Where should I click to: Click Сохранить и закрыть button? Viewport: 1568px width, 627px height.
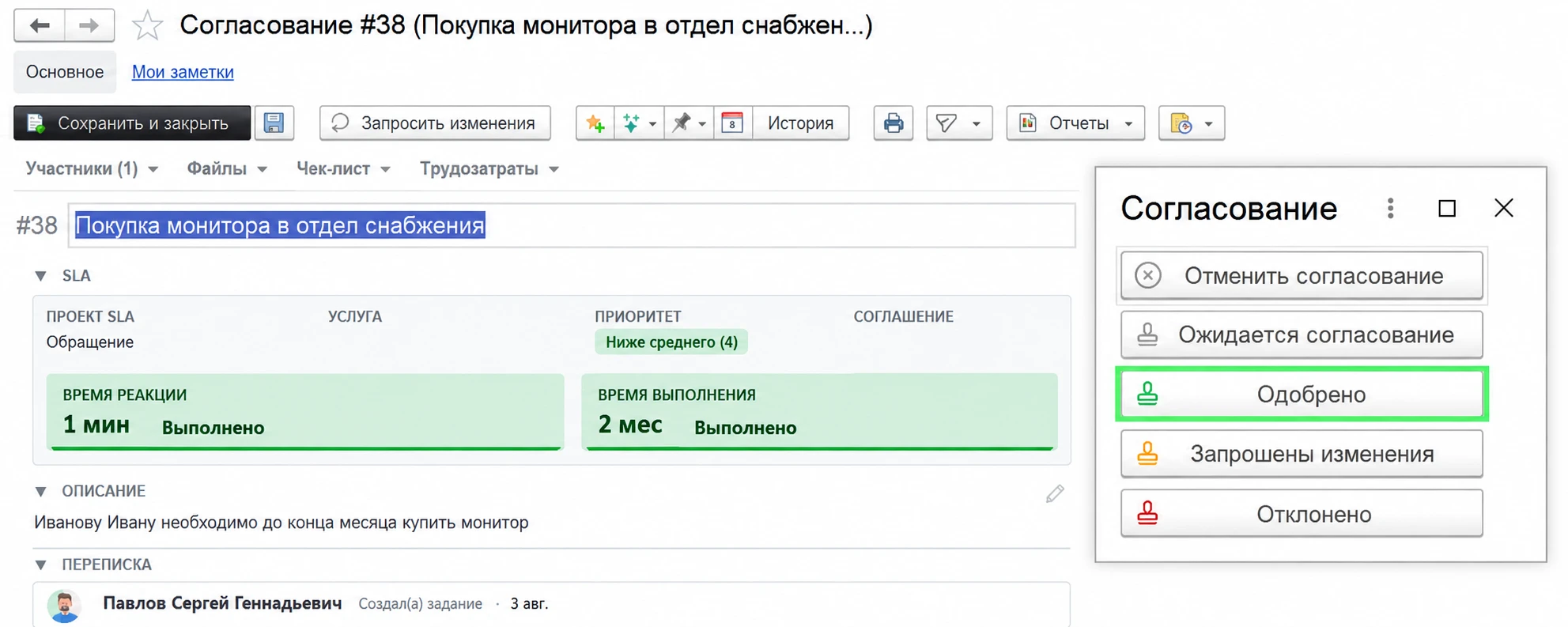132,123
